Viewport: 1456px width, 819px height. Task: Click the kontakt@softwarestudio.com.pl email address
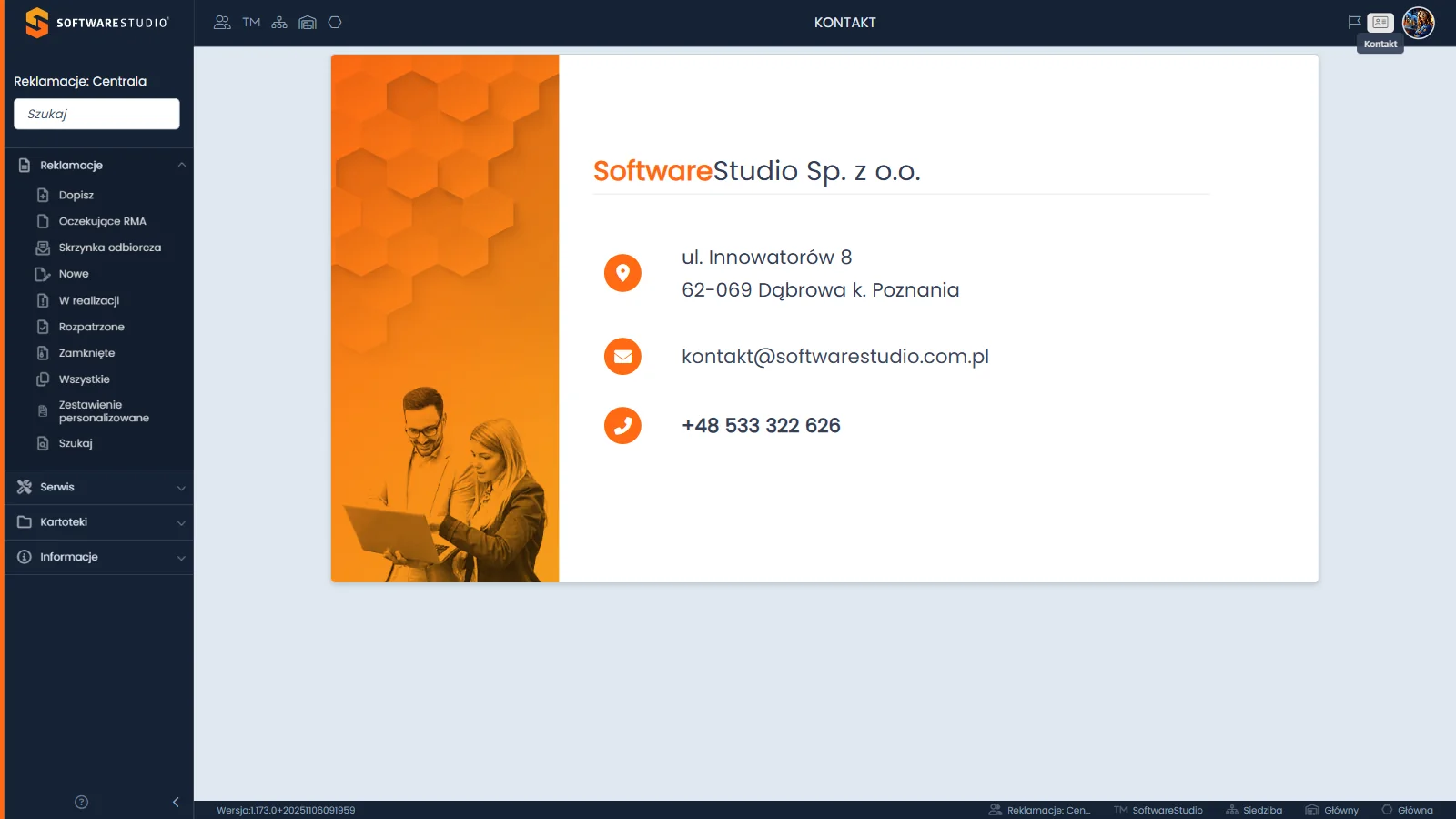pyautogui.click(x=835, y=357)
